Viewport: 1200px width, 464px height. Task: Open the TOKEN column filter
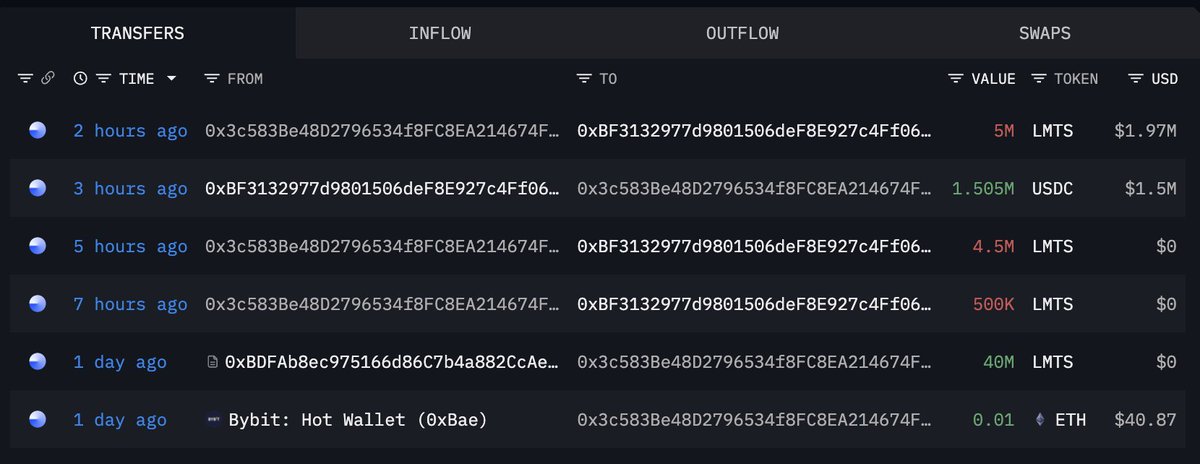pos(1039,79)
